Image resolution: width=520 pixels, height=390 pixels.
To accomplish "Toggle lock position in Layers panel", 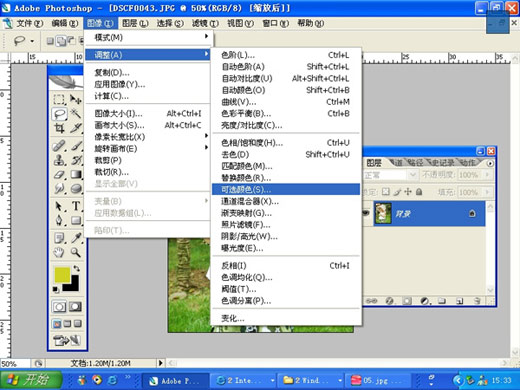I will [x=408, y=192].
